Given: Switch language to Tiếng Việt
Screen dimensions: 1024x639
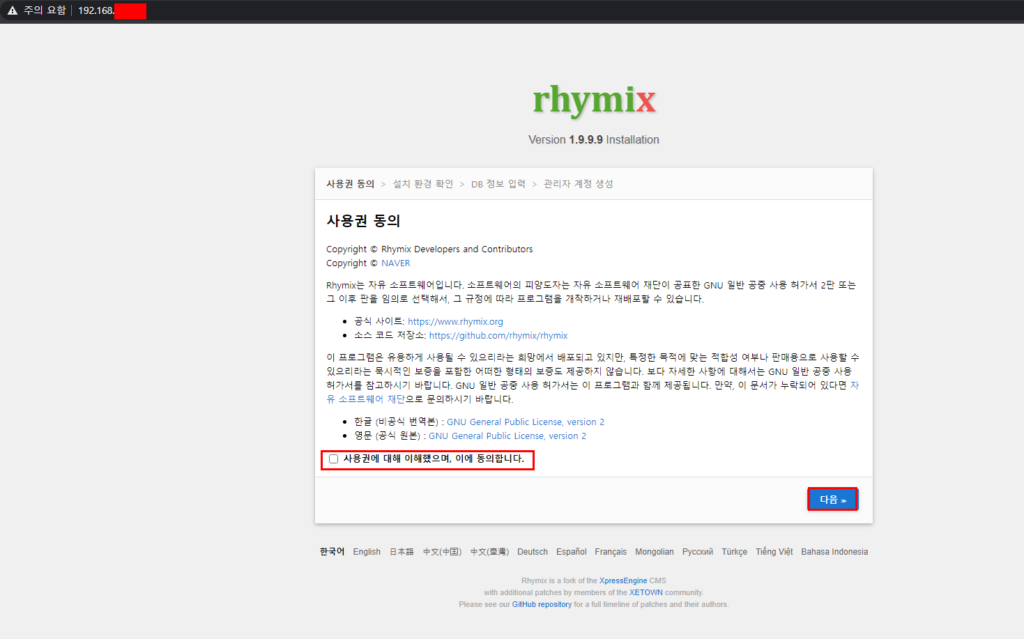Looking at the screenshot, I should tap(774, 551).
